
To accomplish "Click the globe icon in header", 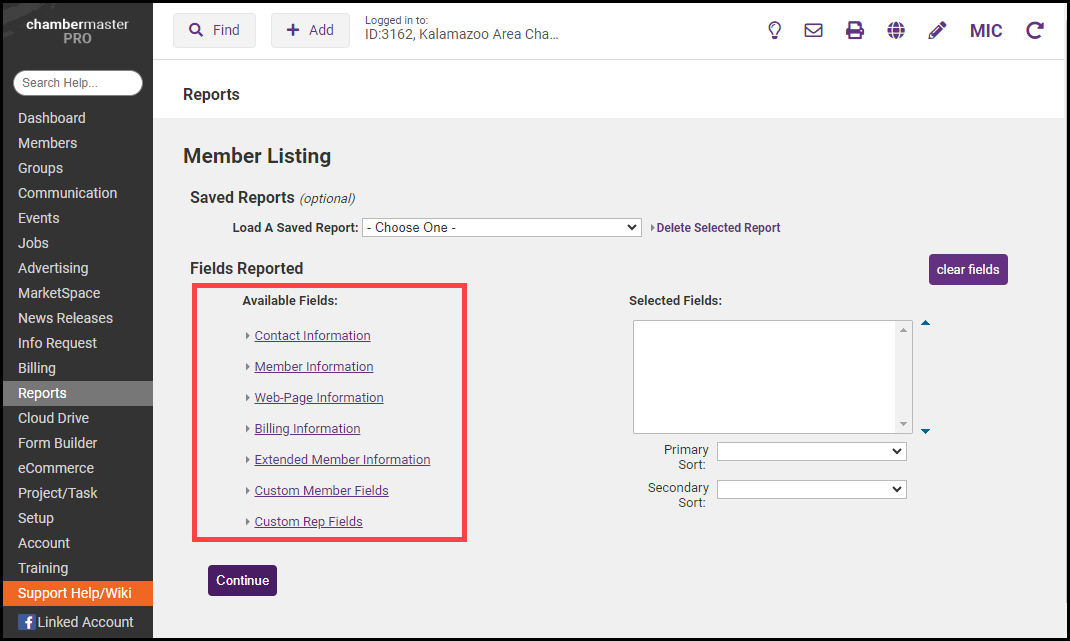I will click(896, 30).
